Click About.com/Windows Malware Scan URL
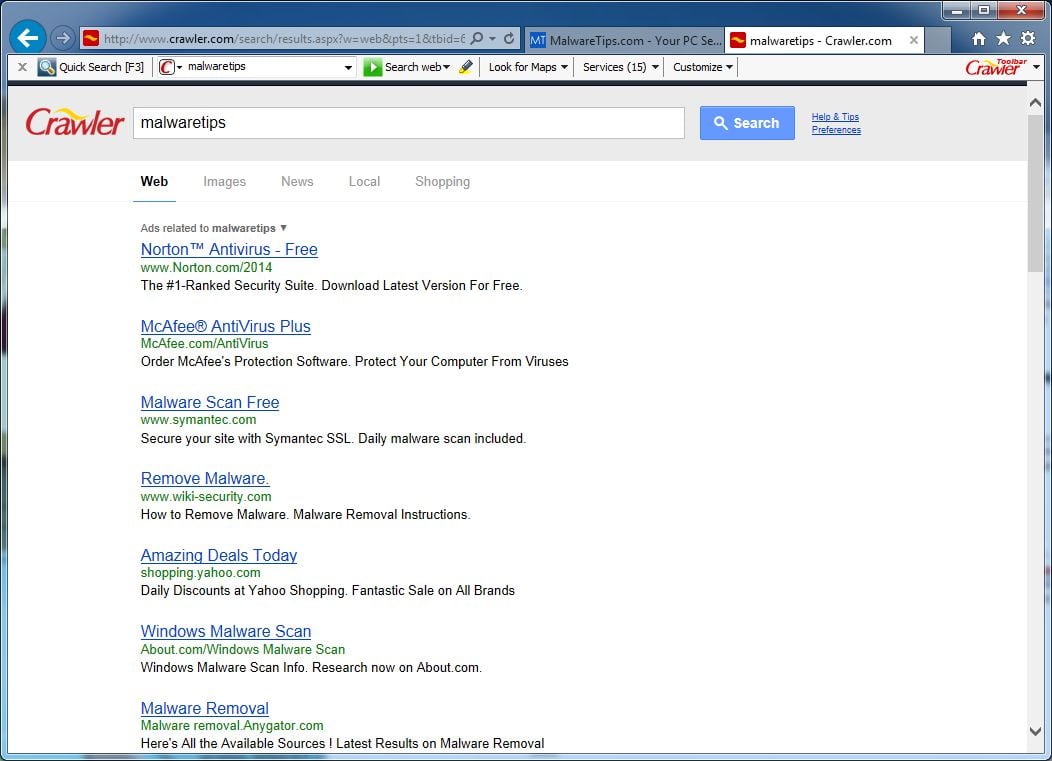Image resolution: width=1052 pixels, height=761 pixels. 242,649
